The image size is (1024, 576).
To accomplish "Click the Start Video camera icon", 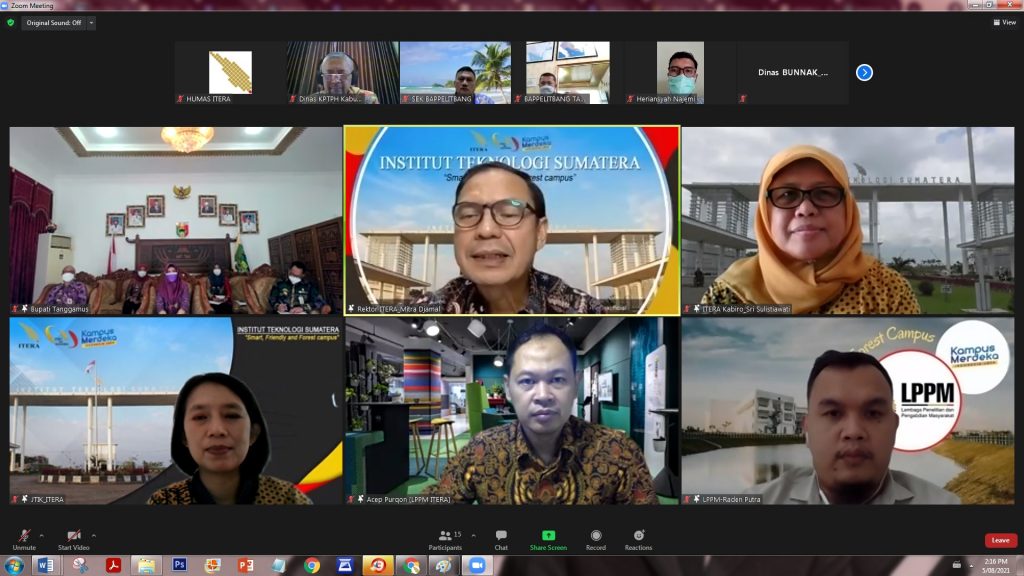I will click(x=74, y=536).
